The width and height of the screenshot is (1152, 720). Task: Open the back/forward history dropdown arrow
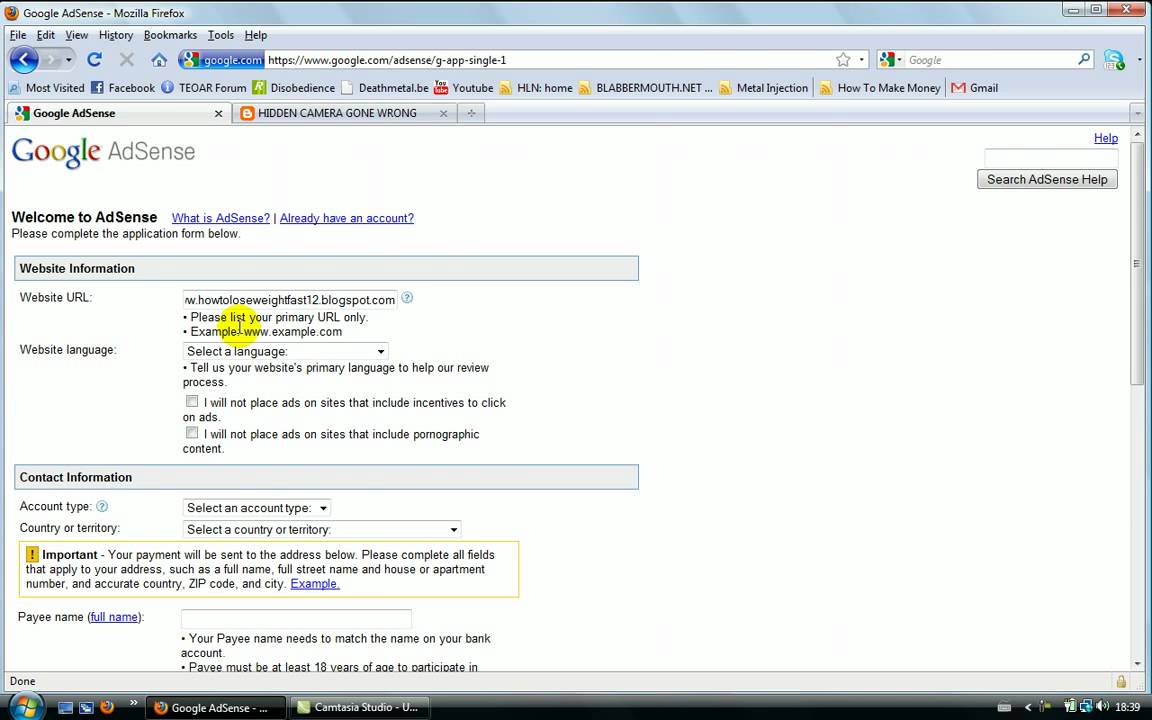click(x=69, y=60)
